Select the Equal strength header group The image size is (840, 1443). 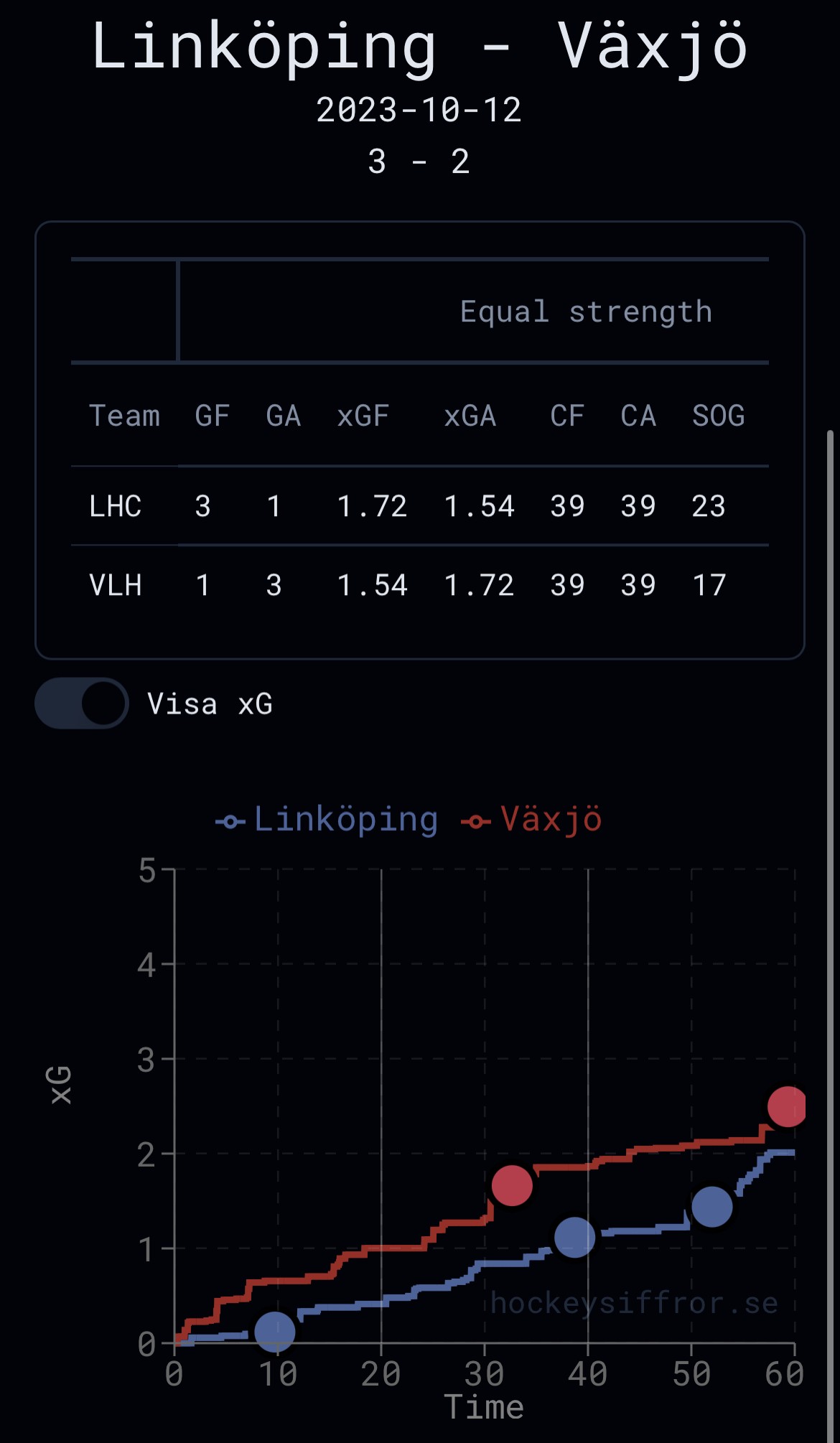tap(586, 312)
